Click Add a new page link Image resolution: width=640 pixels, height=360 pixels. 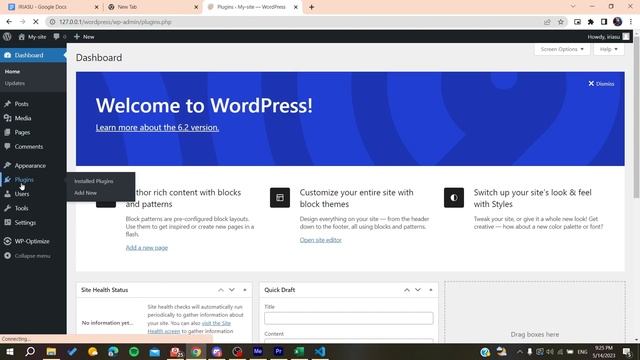point(147,248)
